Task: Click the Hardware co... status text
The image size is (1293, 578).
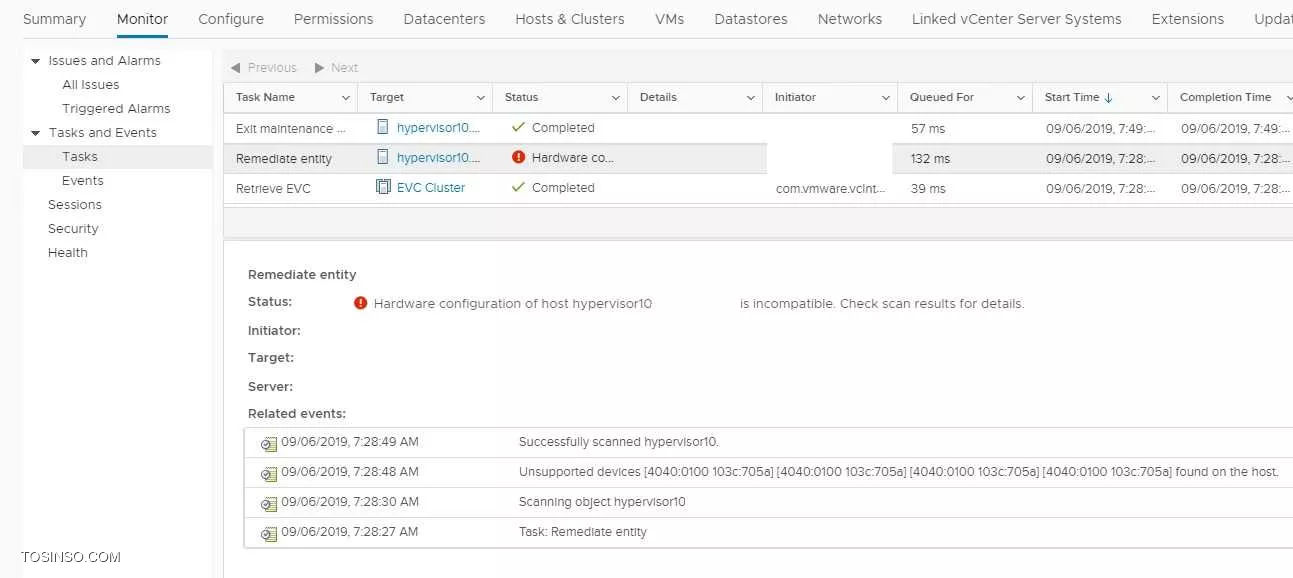Action: pos(573,158)
